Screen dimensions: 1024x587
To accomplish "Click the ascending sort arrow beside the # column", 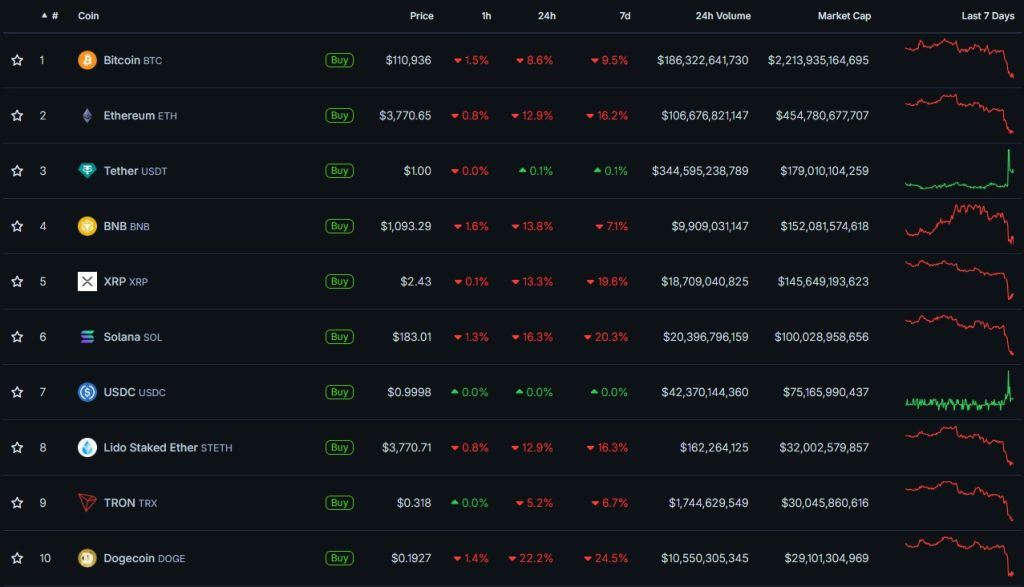I will pos(43,16).
